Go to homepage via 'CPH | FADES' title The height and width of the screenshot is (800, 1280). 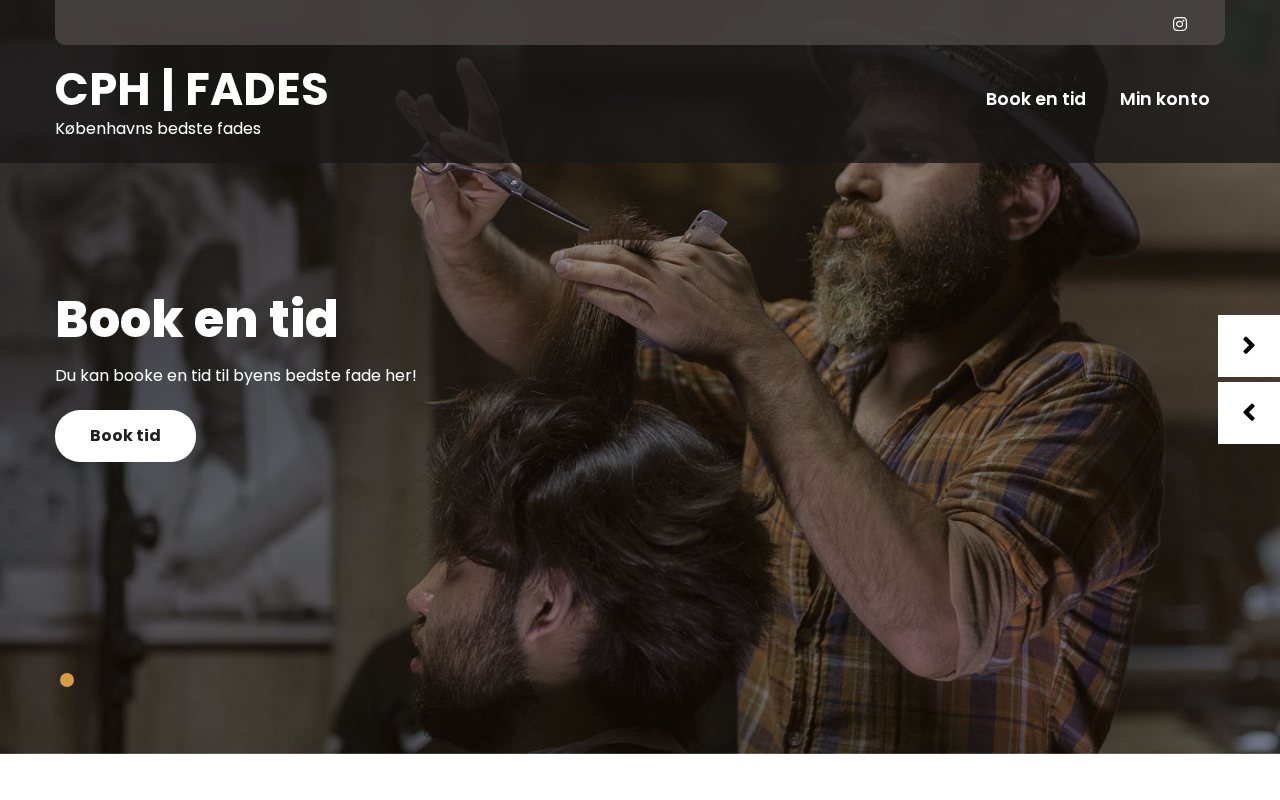(x=192, y=90)
